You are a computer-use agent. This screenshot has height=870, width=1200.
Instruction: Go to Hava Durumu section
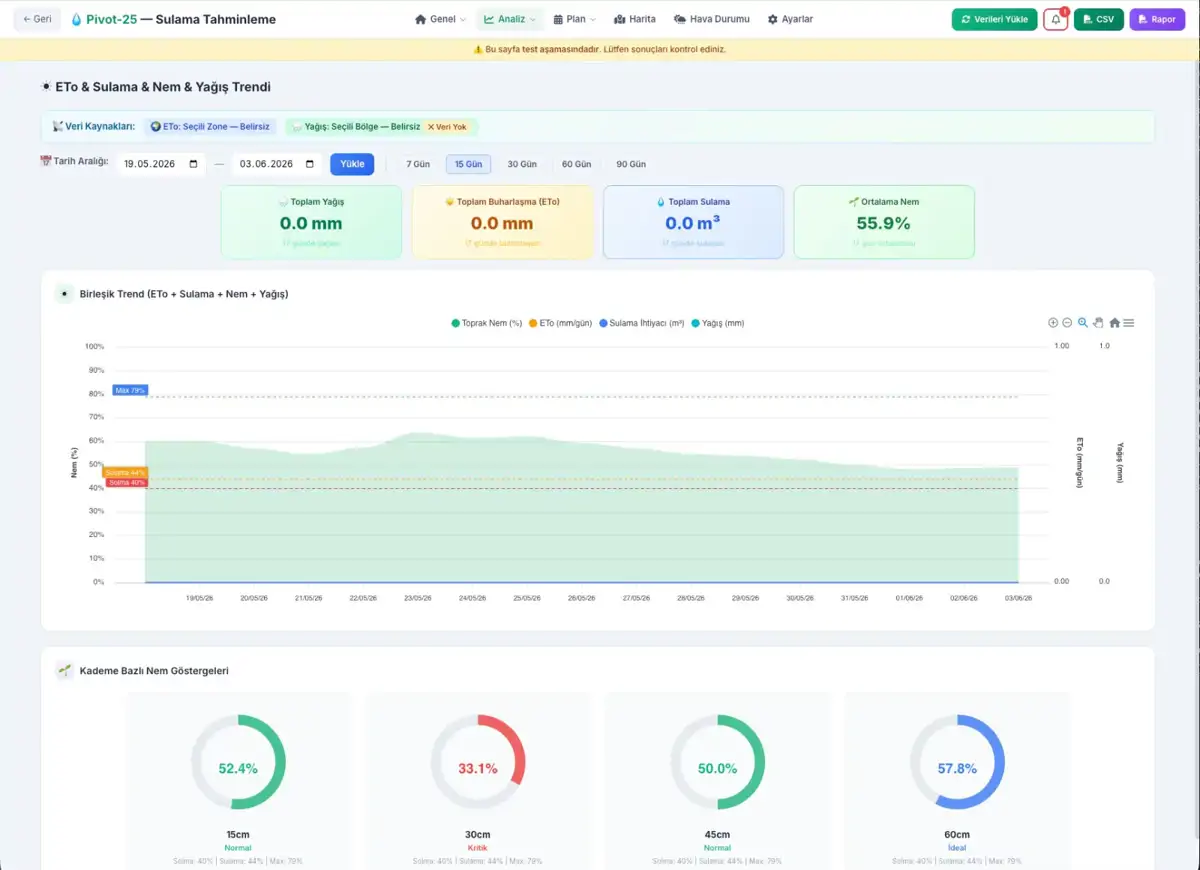[x=712, y=19]
